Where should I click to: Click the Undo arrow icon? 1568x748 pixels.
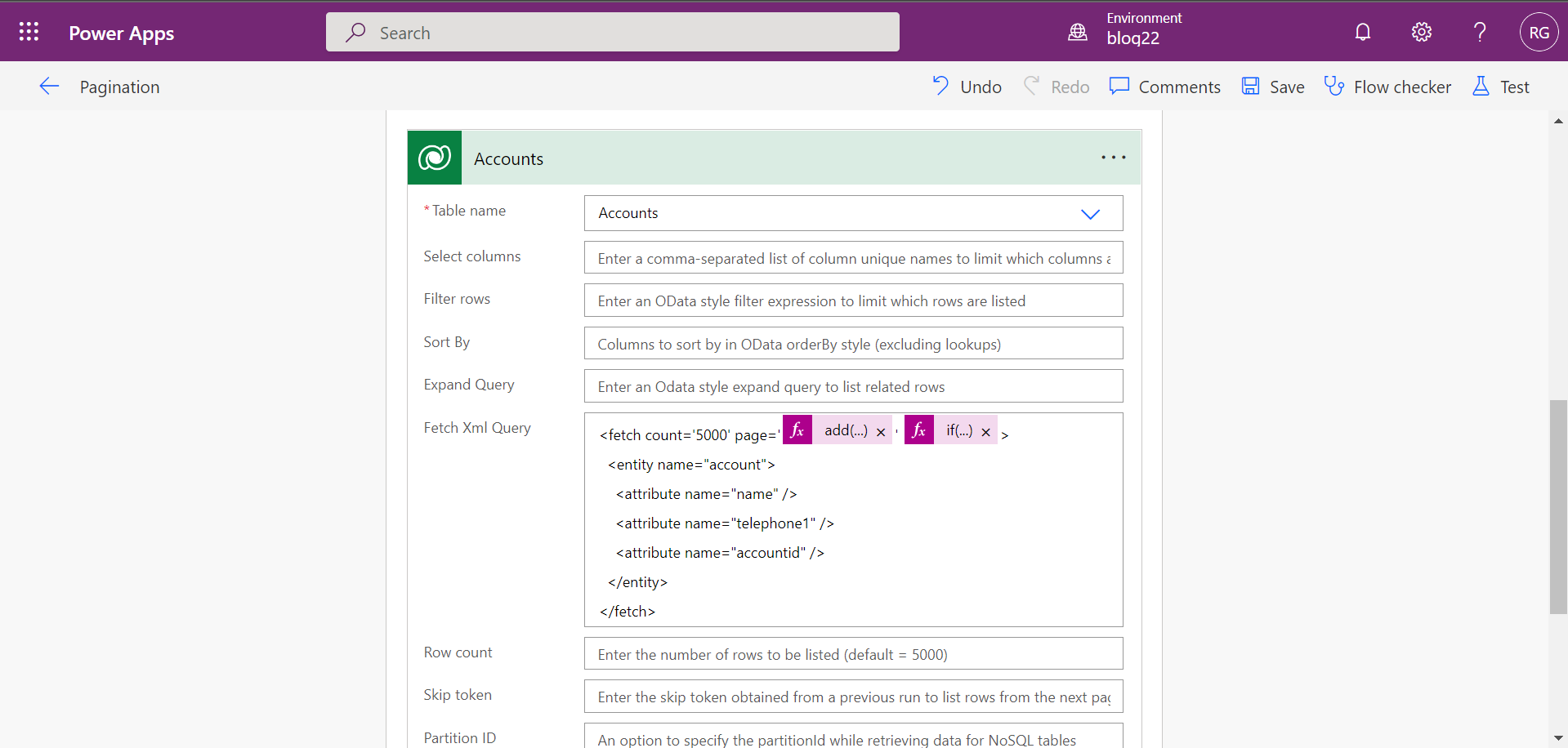tap(940, 86)
